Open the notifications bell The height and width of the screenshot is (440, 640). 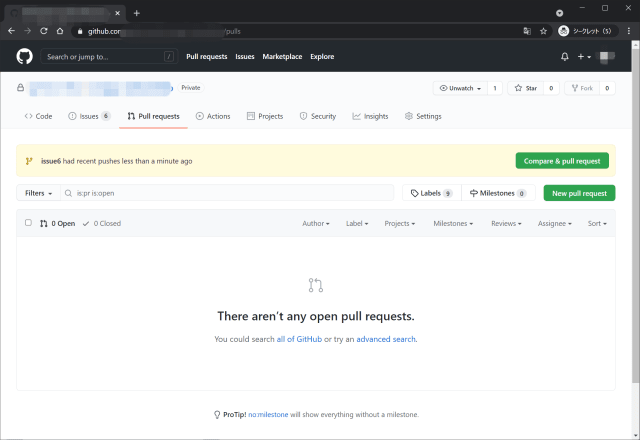[564, 57]
